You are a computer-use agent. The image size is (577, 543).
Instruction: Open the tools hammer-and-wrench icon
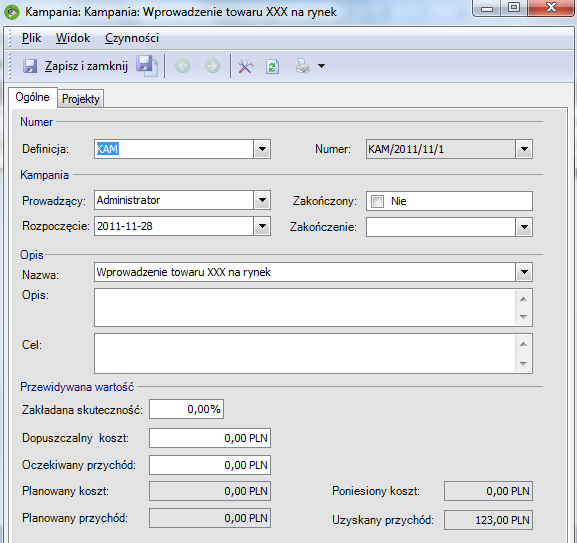245,67
